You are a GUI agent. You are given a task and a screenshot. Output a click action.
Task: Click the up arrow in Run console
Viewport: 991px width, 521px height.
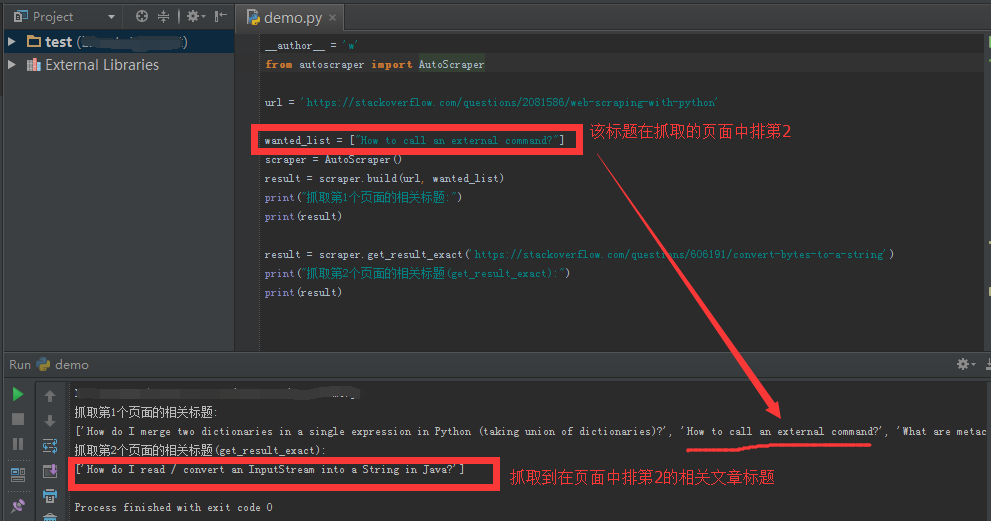pos(50,396)
